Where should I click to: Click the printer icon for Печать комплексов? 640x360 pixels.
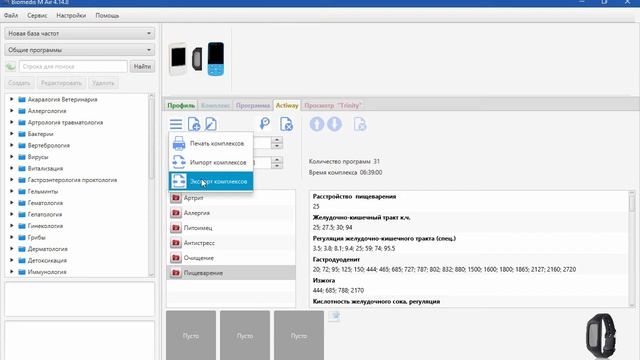point(179,143)
